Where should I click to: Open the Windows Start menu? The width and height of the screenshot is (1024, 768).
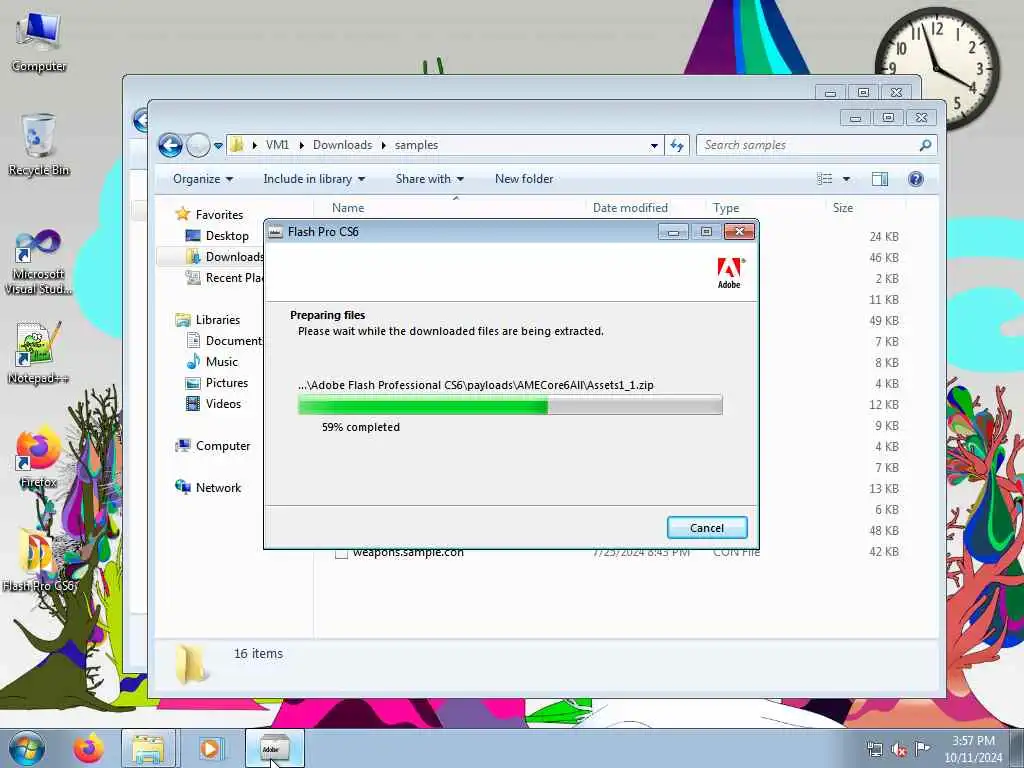[x=27, y=748]
